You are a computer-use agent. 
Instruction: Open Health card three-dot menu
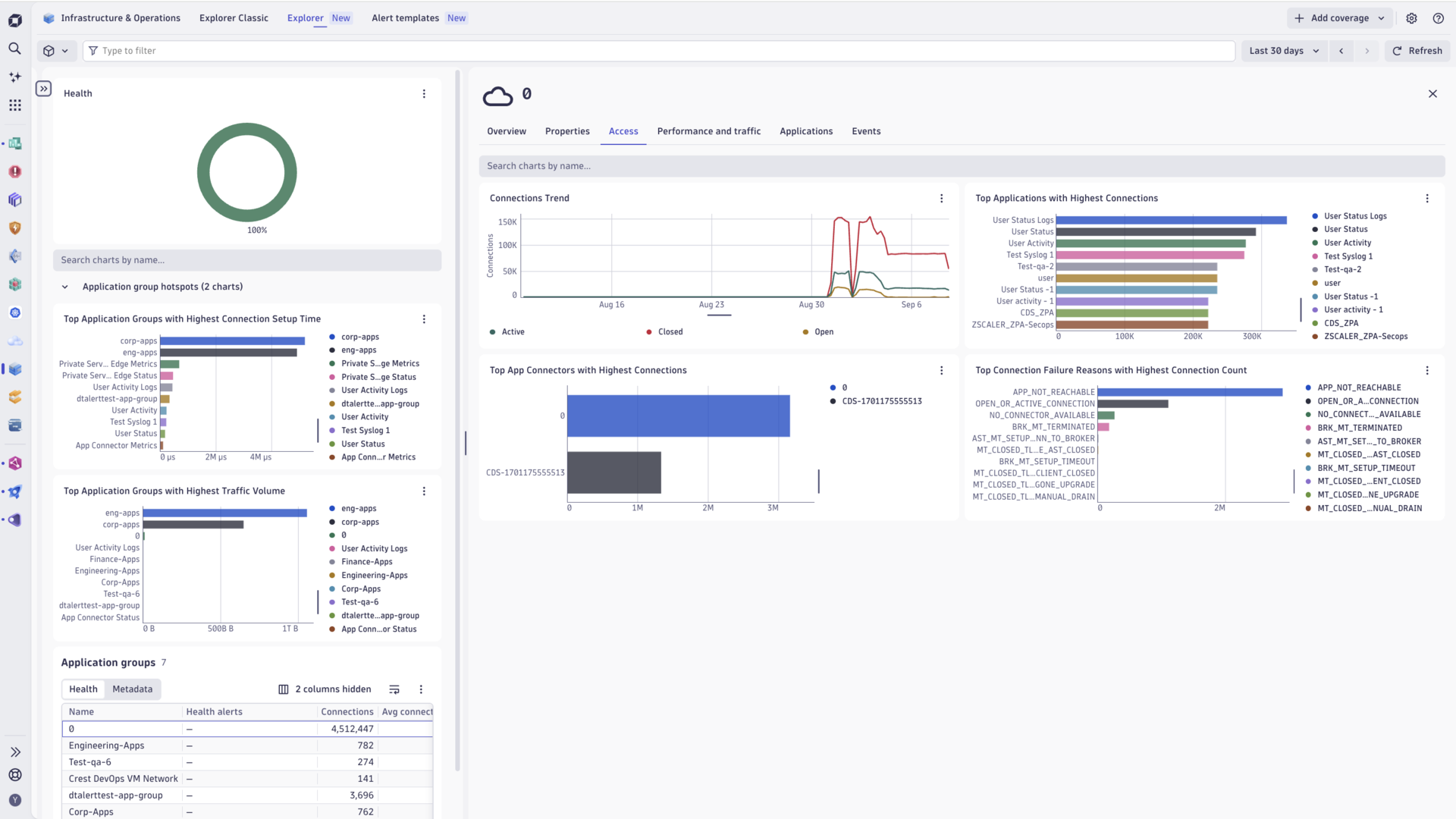(x=424, y=94)
